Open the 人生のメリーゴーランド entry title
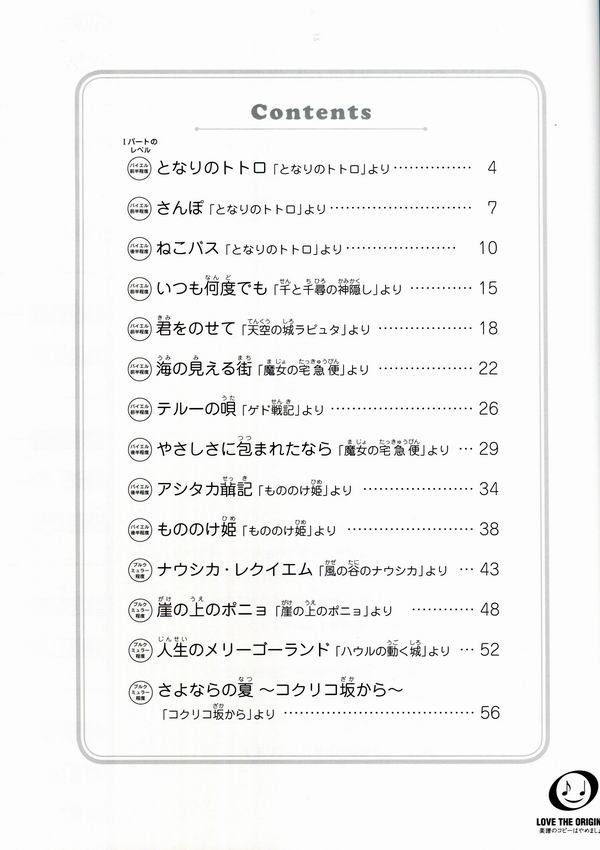The image size is (600, 850). (243, 649)
